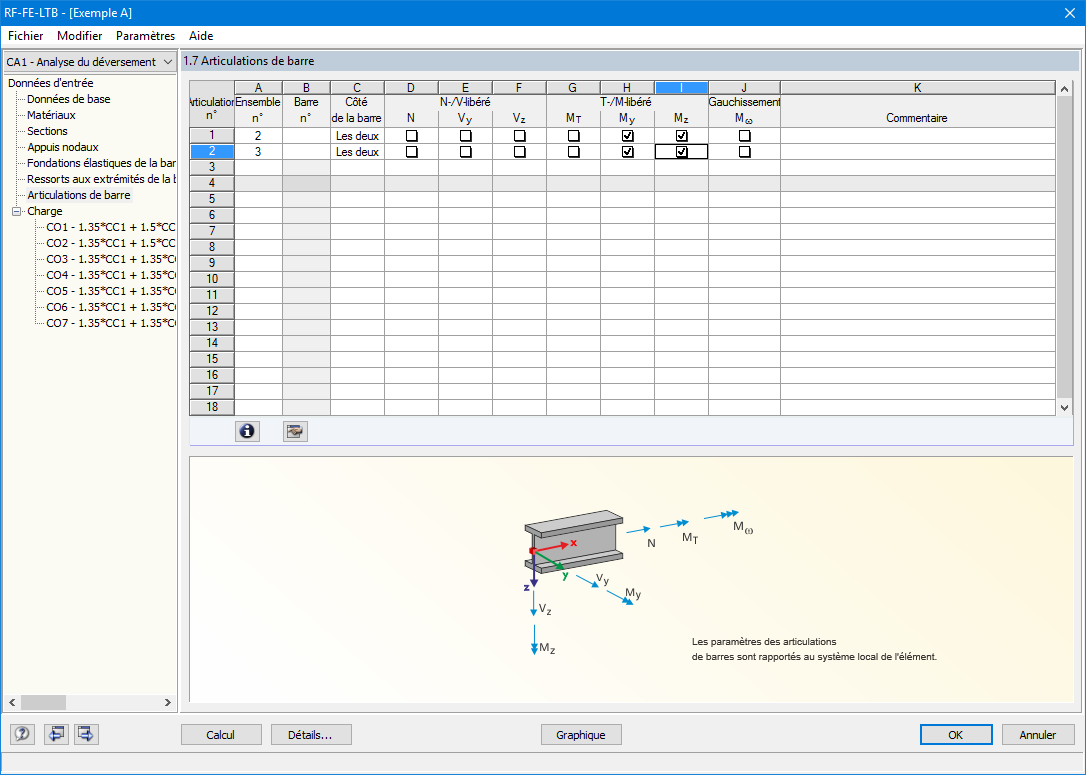Open the Aide menu
The height and width of the screenshot is (775, 1086).
201,35
